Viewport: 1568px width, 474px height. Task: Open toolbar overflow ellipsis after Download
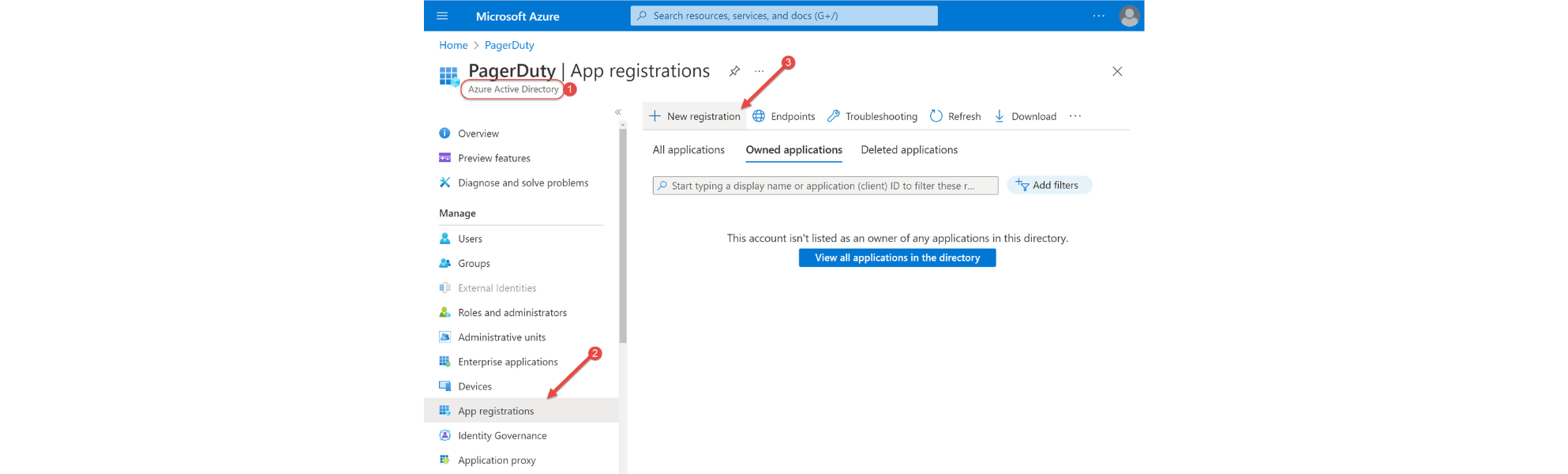(x=1075, y=116)
